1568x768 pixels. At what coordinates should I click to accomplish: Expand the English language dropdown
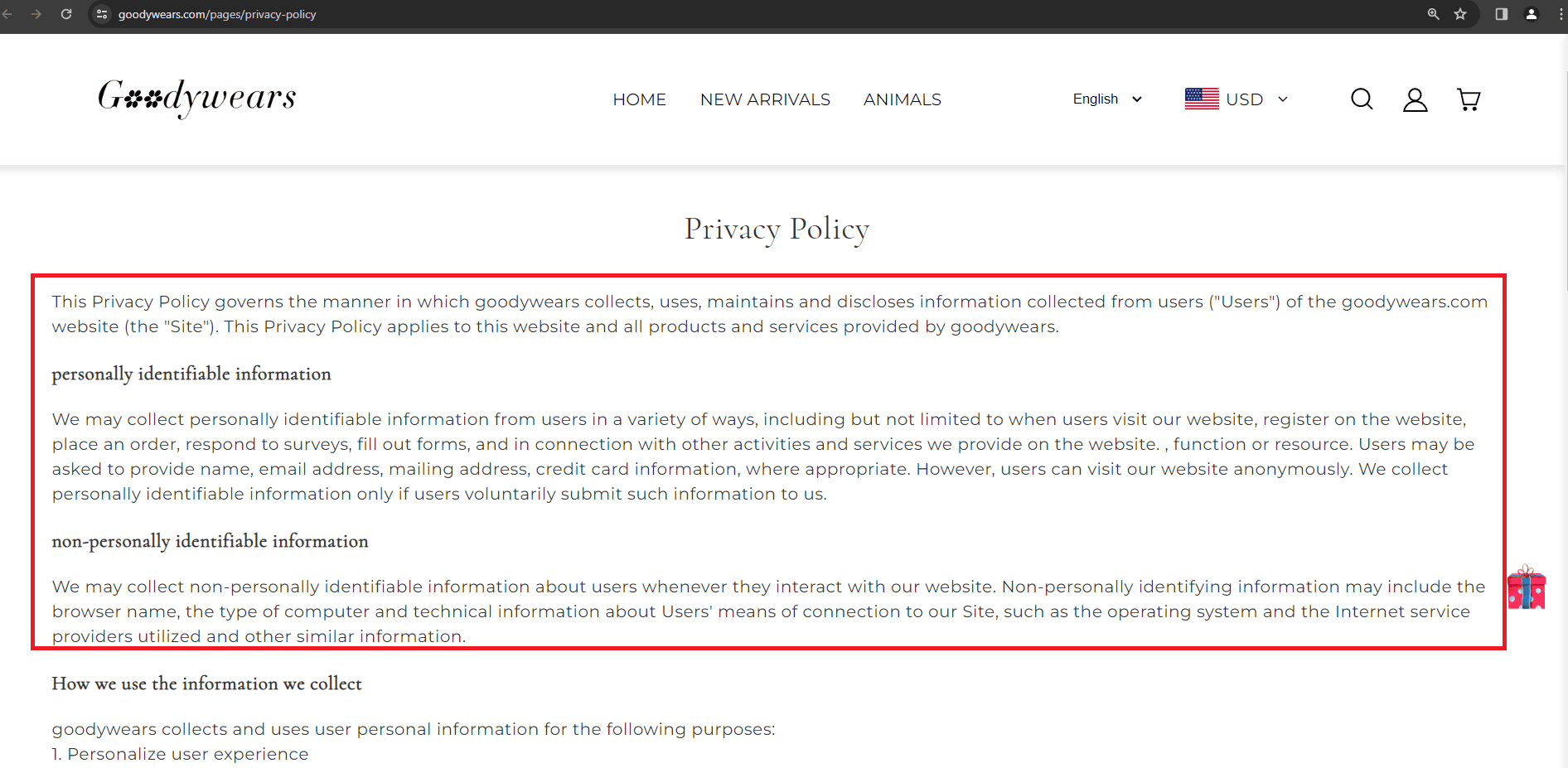[x=1107, y=99]
